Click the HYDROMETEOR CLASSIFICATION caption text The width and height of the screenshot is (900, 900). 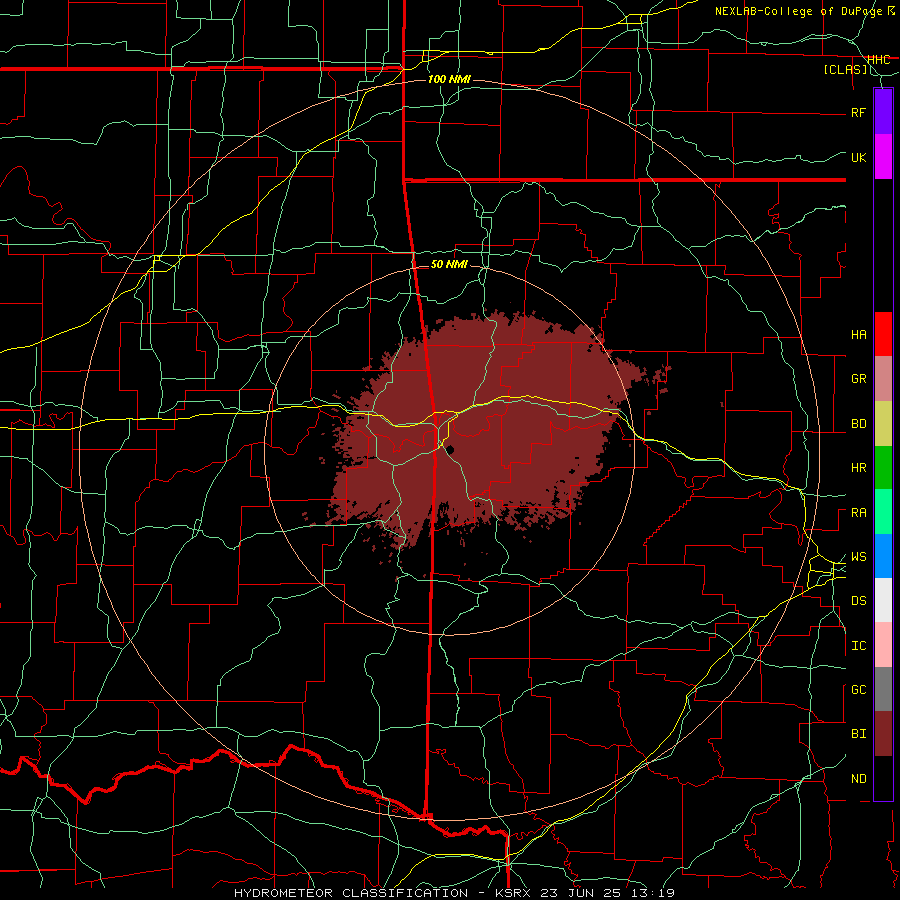click(351, 893)
